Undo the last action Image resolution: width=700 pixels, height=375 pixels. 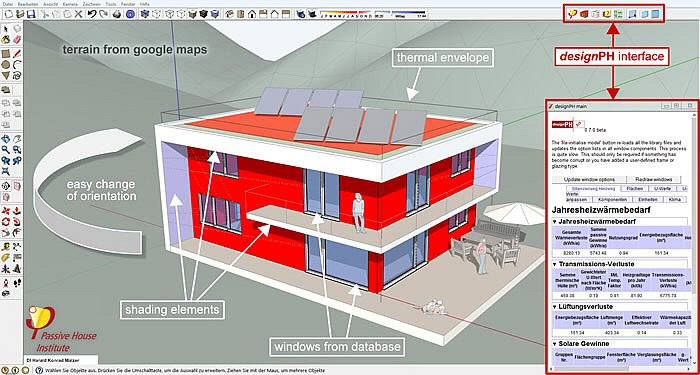pyautogui.click(x=92, y=14)
